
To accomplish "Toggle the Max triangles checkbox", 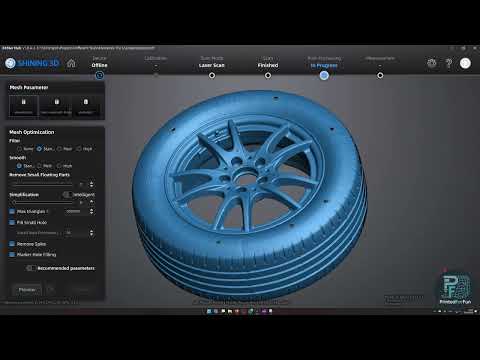I will coord(12,211).
